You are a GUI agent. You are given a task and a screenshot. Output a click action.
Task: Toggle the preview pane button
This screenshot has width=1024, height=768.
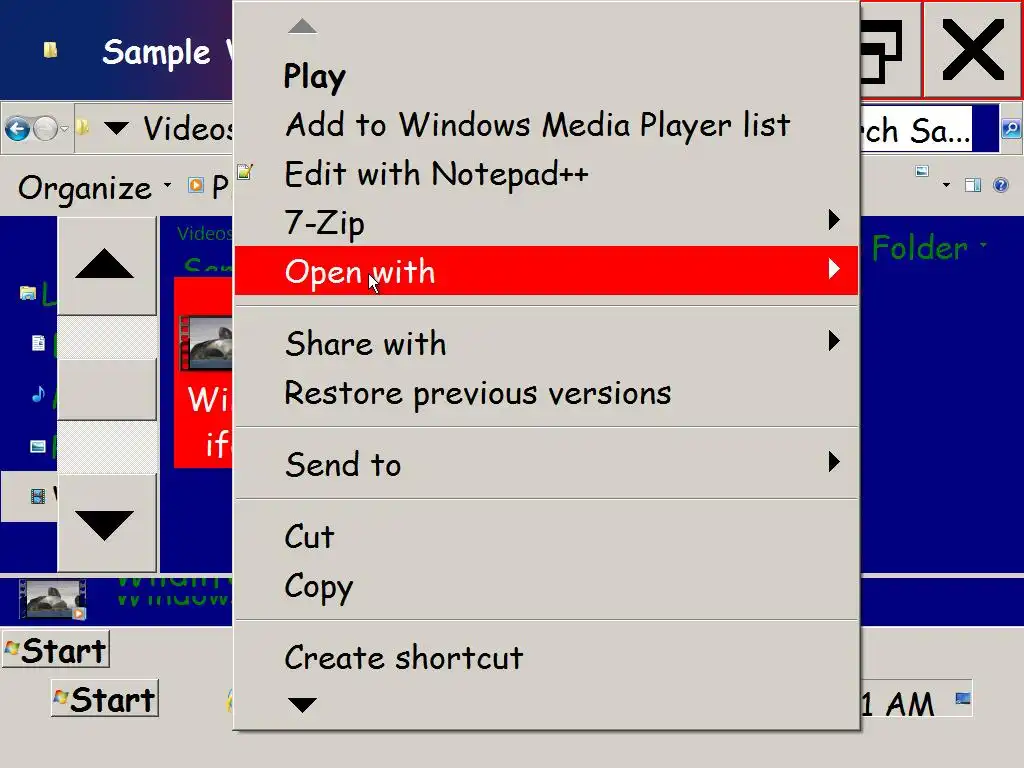pyautogui.click(x=973, y=185)
